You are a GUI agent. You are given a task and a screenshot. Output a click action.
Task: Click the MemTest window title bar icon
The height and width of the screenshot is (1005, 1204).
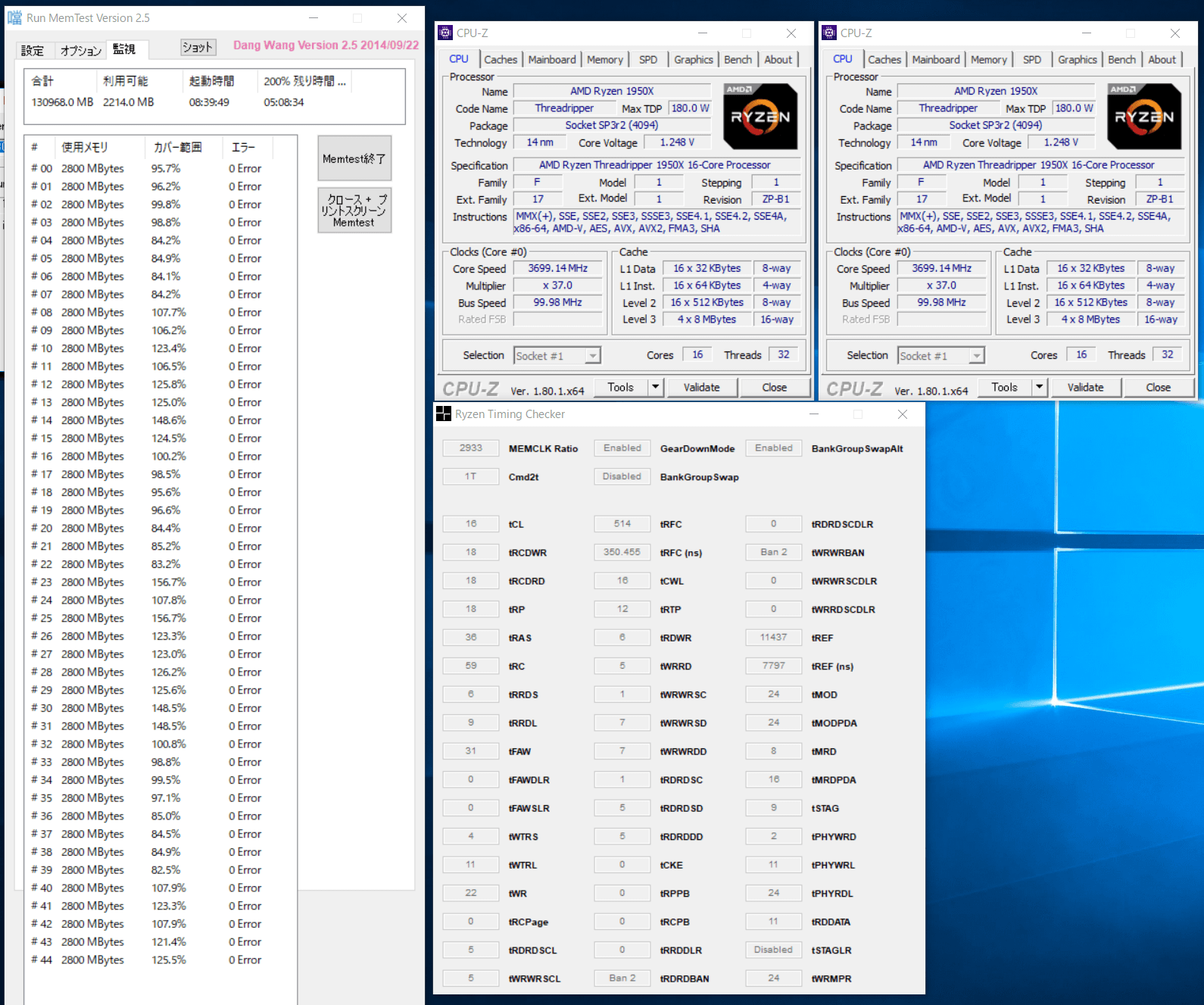(14, 17)
